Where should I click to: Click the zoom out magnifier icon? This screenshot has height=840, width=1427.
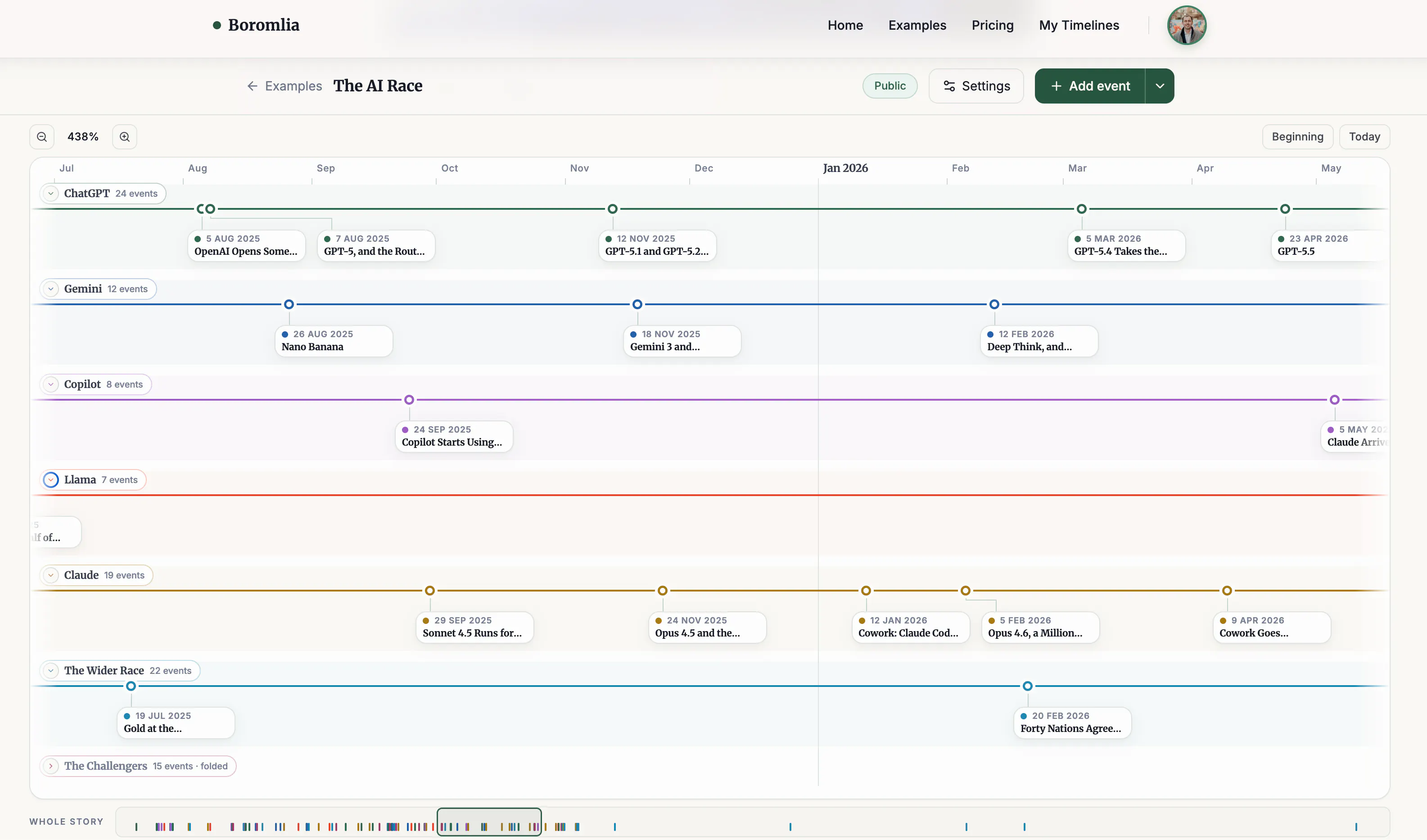pos(42,136)
